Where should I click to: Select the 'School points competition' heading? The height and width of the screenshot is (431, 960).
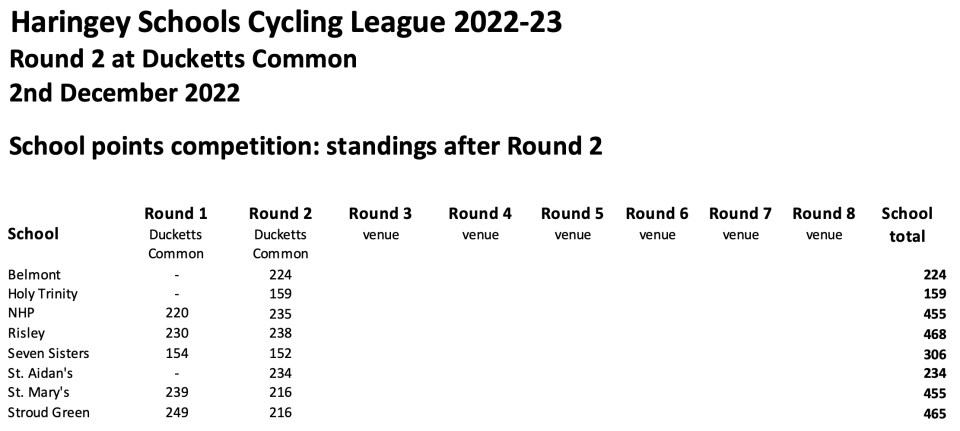point(305,147)
